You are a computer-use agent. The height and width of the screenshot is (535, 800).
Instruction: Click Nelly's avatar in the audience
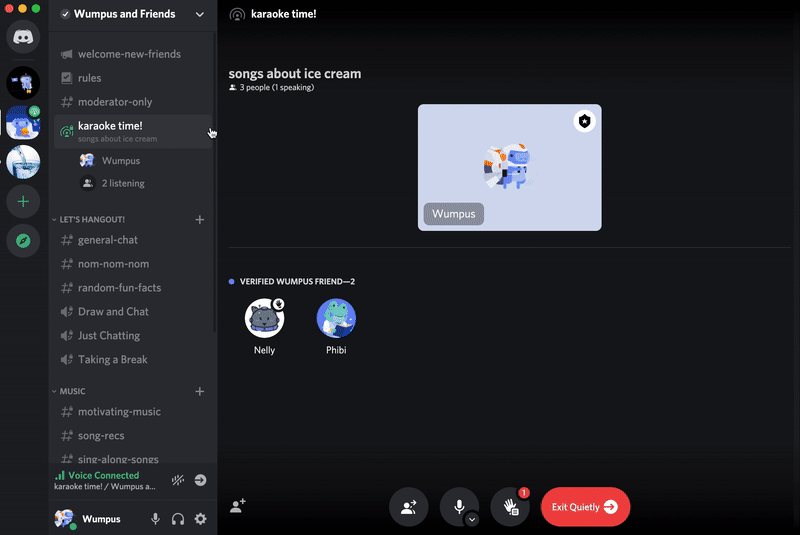click(264, 318)
